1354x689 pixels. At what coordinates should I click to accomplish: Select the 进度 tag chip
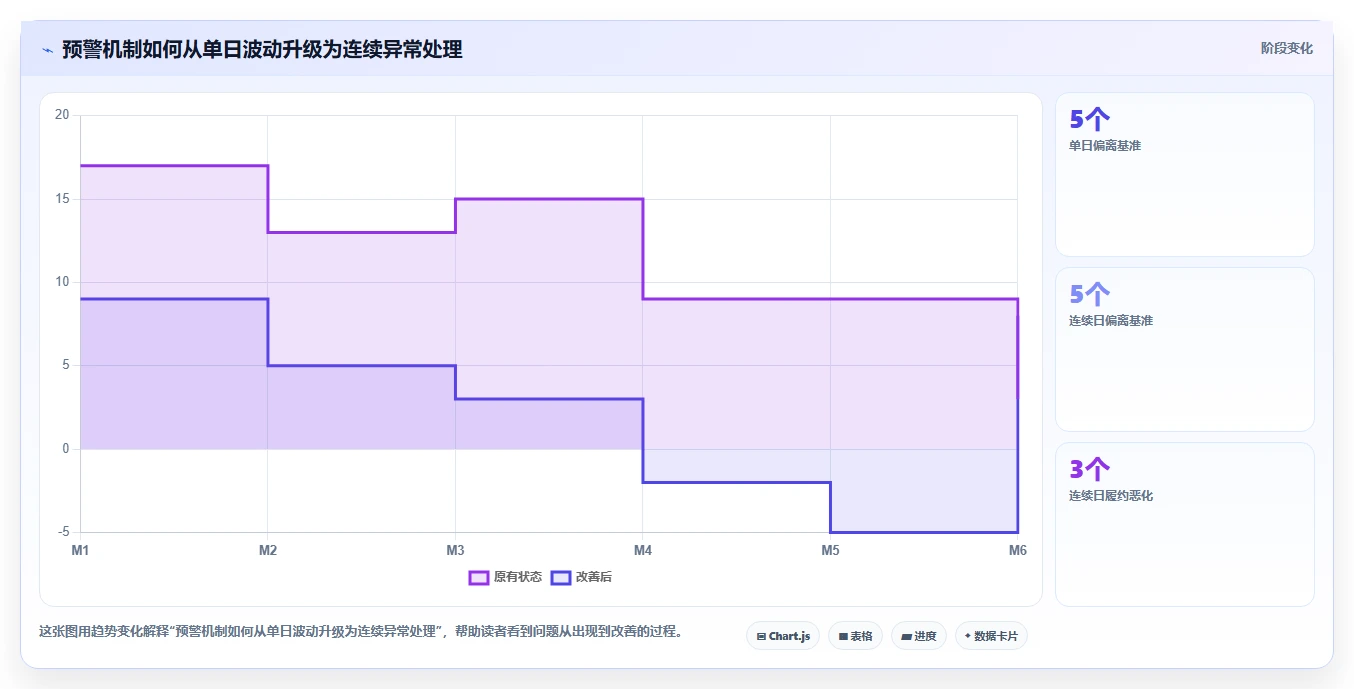(919, 636)
